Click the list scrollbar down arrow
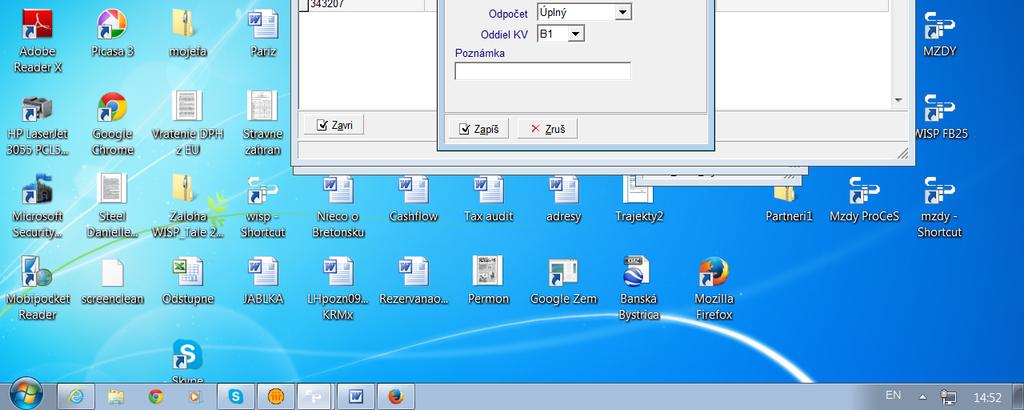Viewport: 1024px width, 410px height. pyautogui.click(x=898, y=101)
